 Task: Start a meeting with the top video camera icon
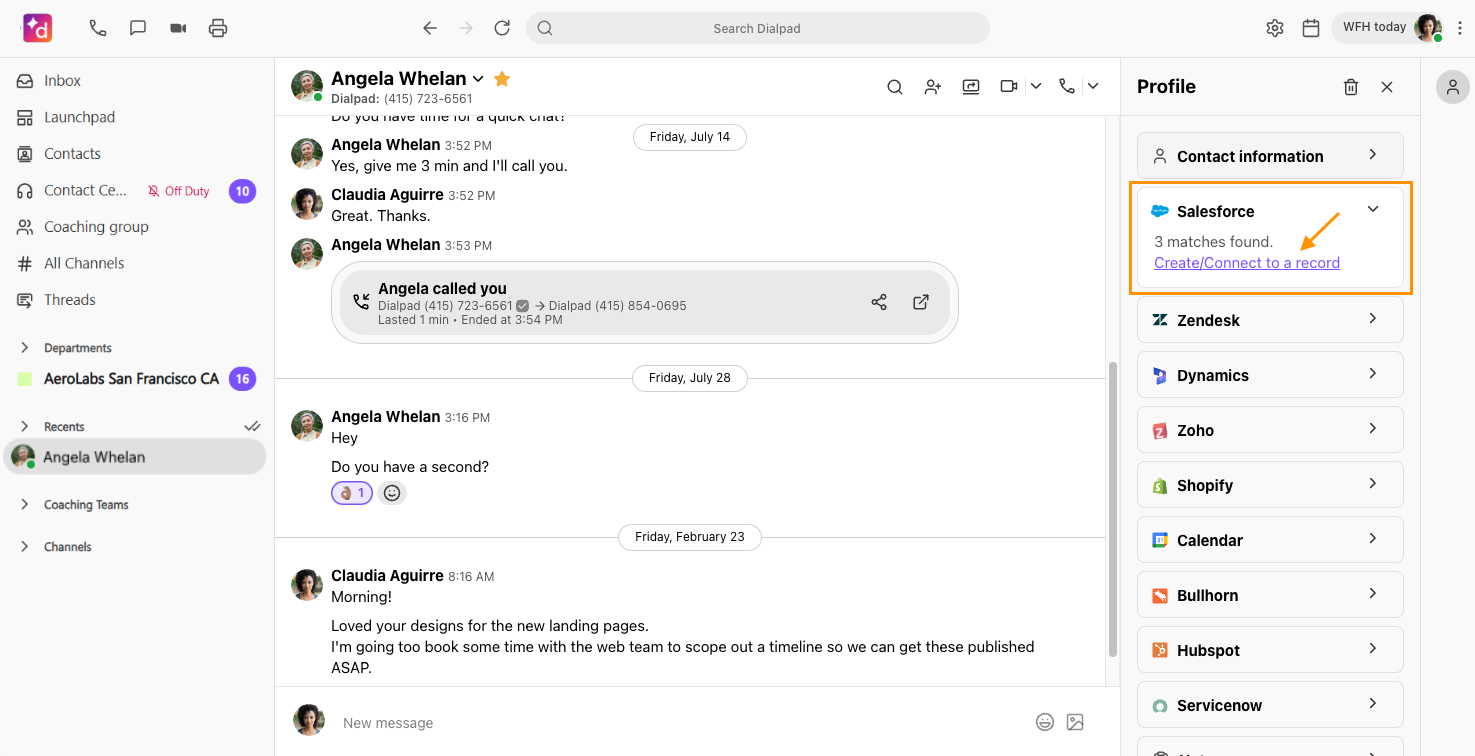pyautogui.click(x=178, y=28)
